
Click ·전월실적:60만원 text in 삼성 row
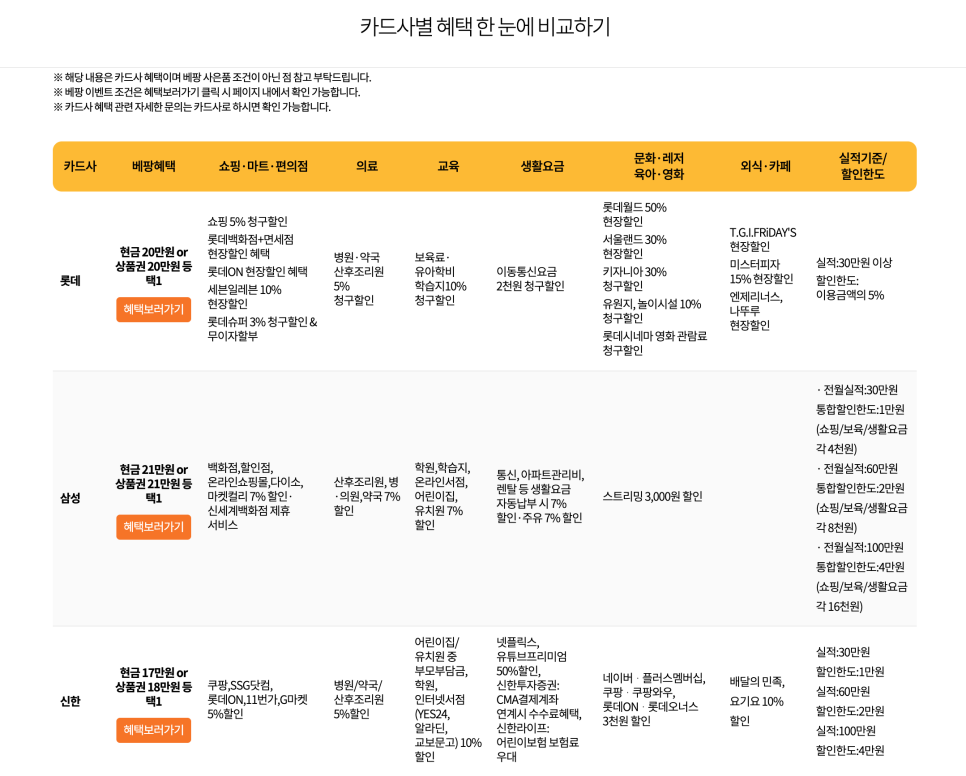(x=857, y=469)
